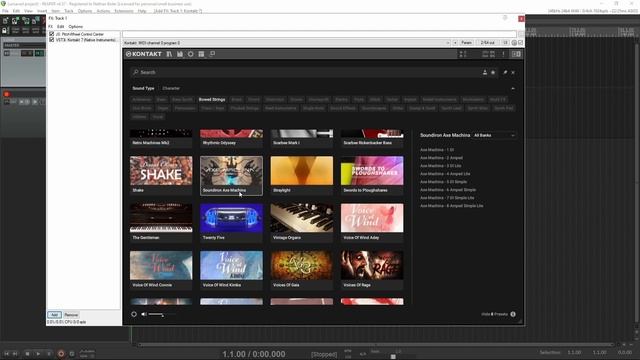Viewport: 640px width, 360px height.
Task: Click the Param button in FX header
Action: pyautogui.click(x=467, y=43)
